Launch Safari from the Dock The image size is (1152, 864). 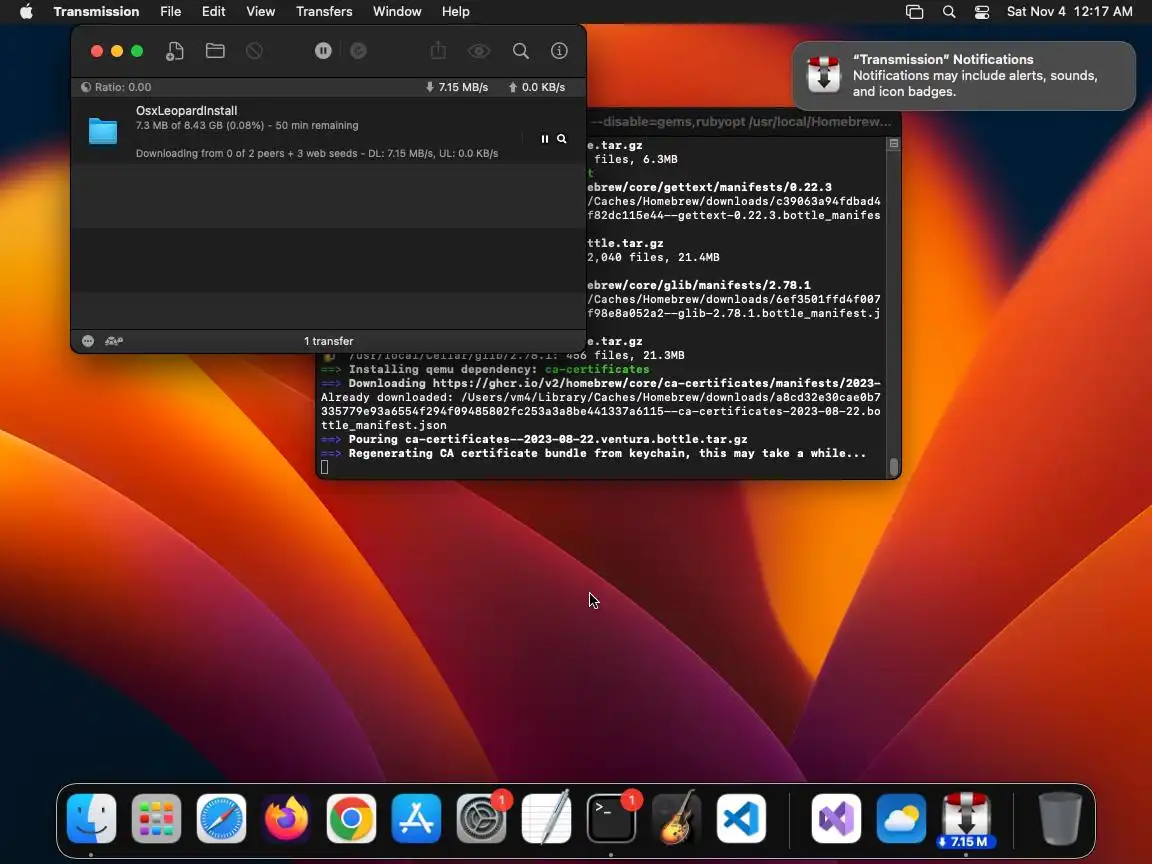[221, 818]
